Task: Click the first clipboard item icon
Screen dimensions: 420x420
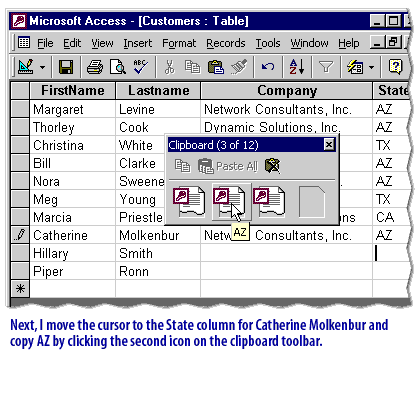Action: coord(189,202)
